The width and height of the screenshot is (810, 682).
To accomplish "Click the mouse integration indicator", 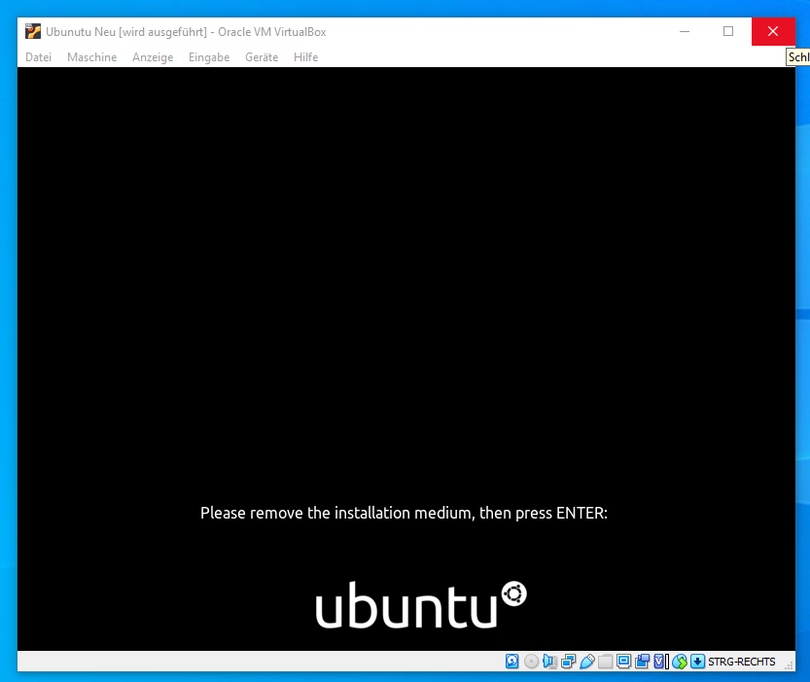I will coord(679,661).
